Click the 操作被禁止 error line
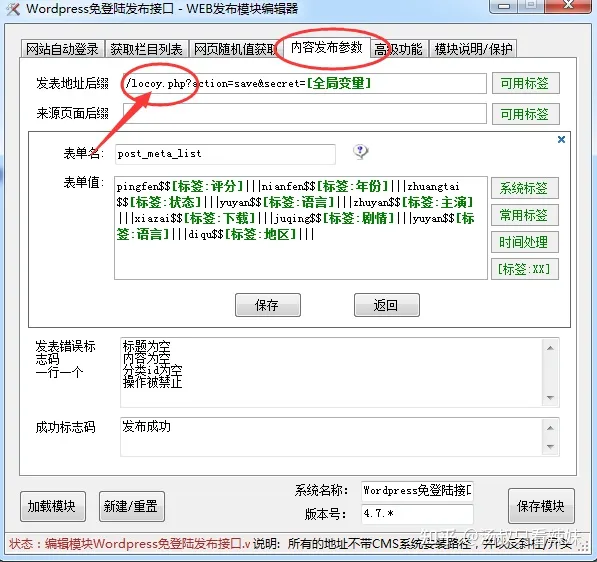The image size is (597, 562). [152, 382]
